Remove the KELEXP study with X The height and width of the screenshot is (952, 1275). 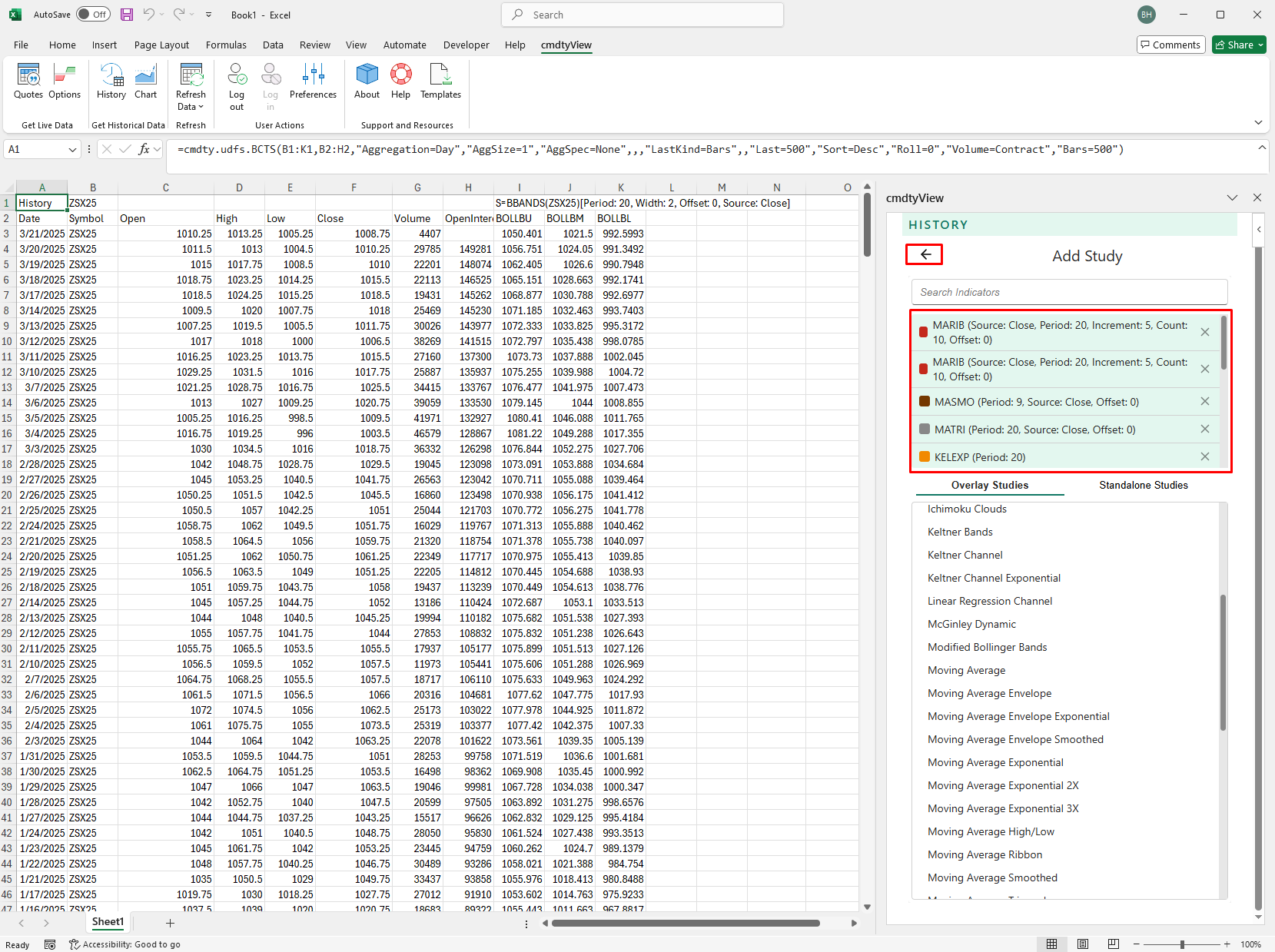coord(1205,456)
